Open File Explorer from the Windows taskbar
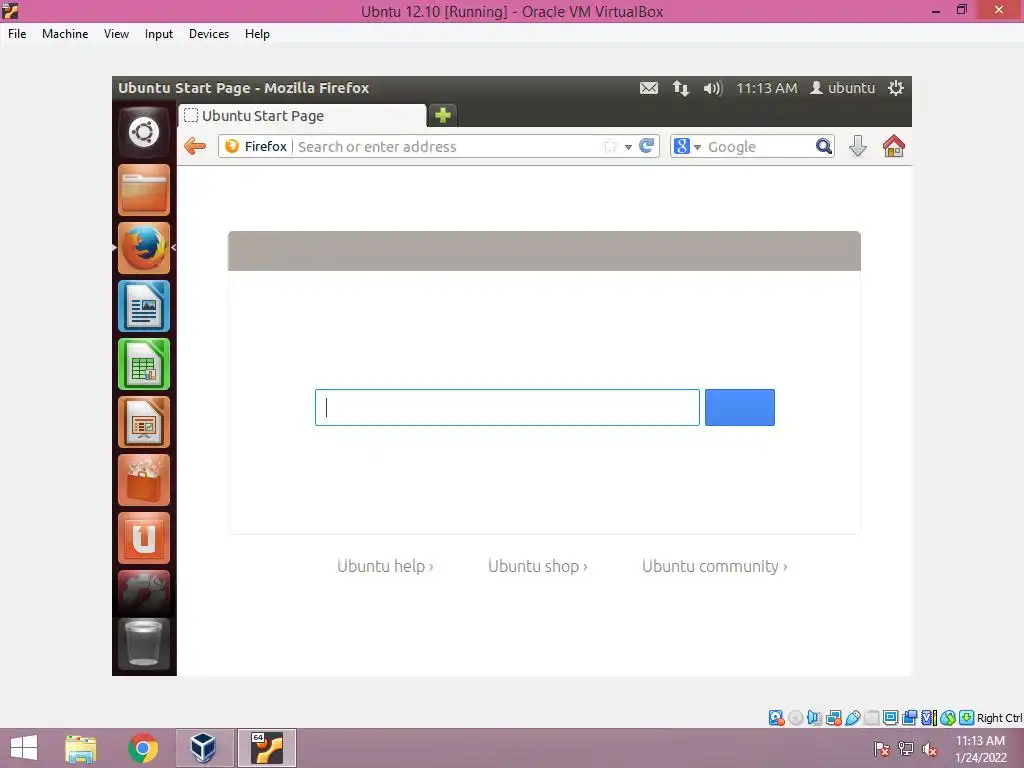The height and width of the screenshot is (768, 1024). (x=80, y=748)
